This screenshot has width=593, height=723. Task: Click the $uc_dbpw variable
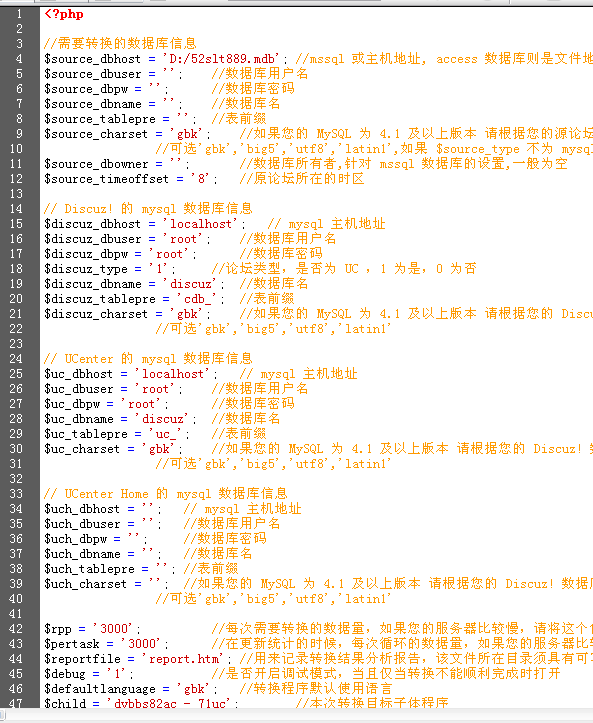click(72, 404)
